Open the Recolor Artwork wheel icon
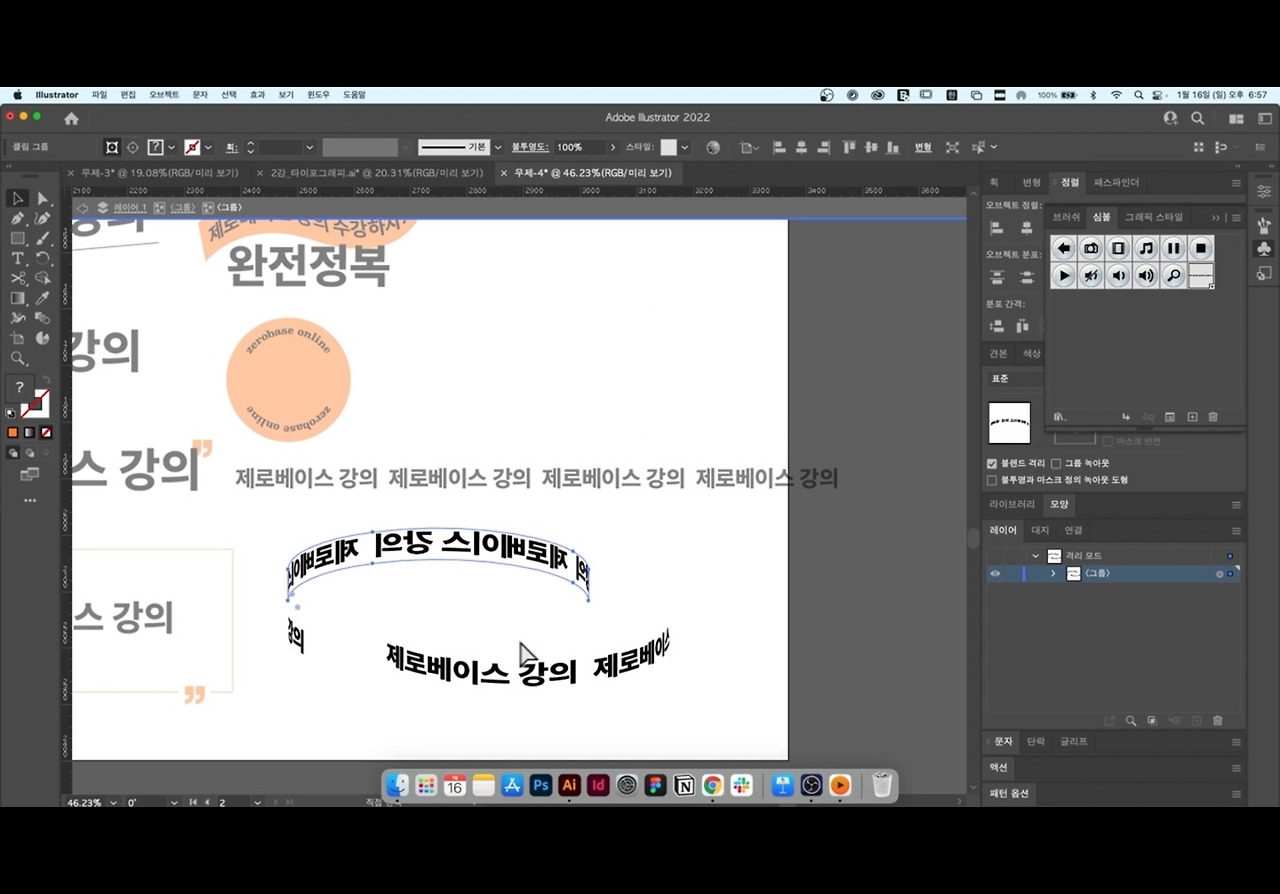The width and height of the screenshot is (1280, 894). tap(713, 147)
